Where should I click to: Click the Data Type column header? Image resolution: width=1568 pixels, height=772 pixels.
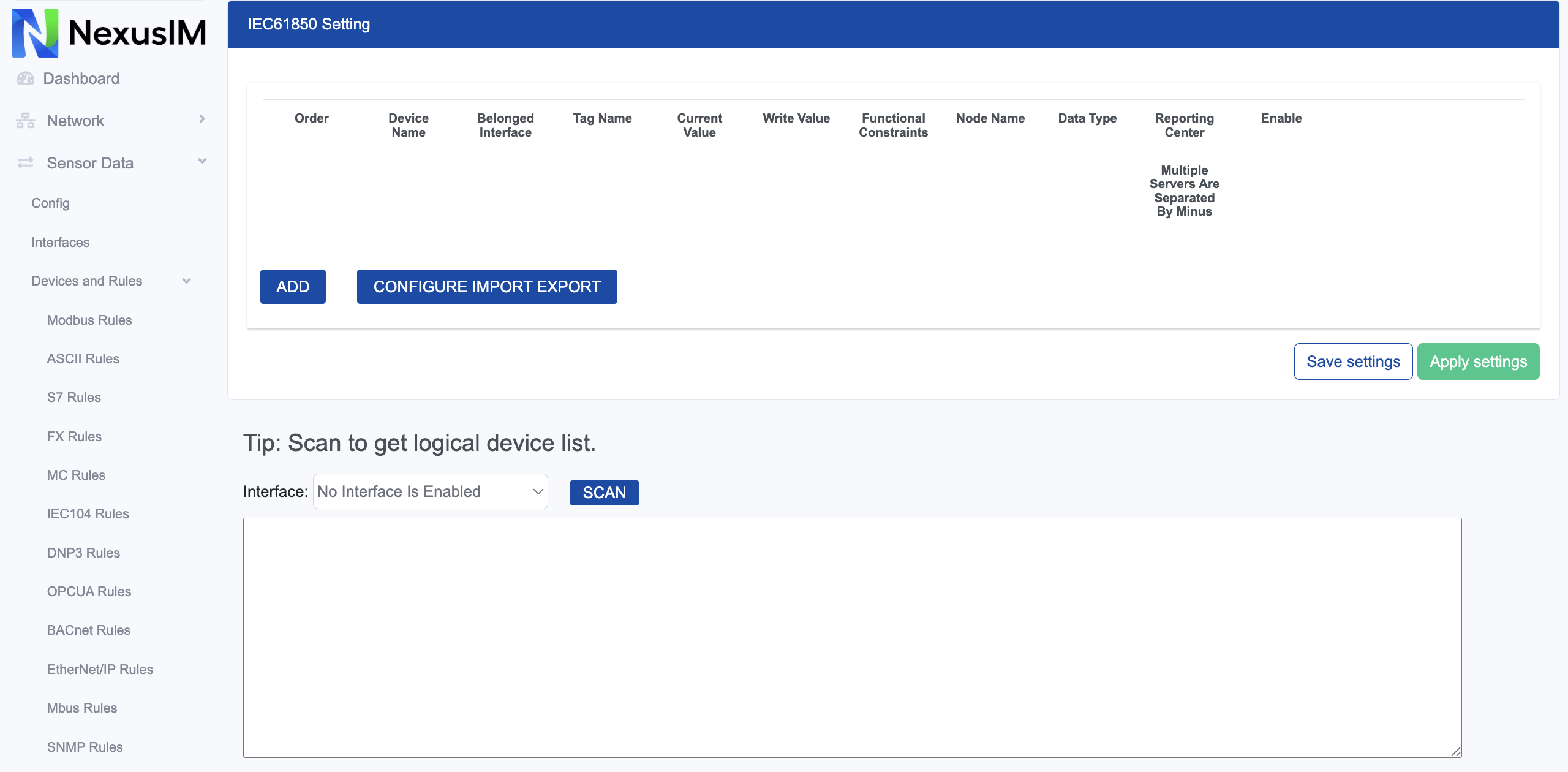[x=1087, y=118]
